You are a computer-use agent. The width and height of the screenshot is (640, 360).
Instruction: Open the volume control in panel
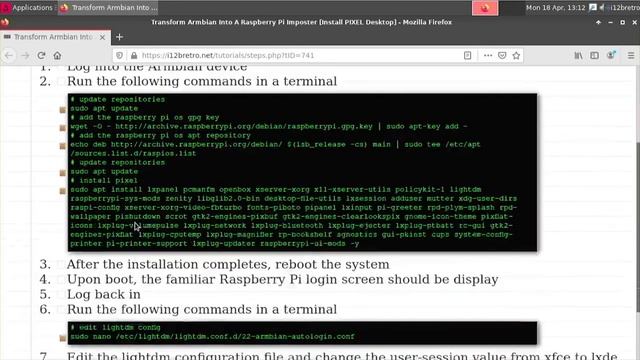602,7
